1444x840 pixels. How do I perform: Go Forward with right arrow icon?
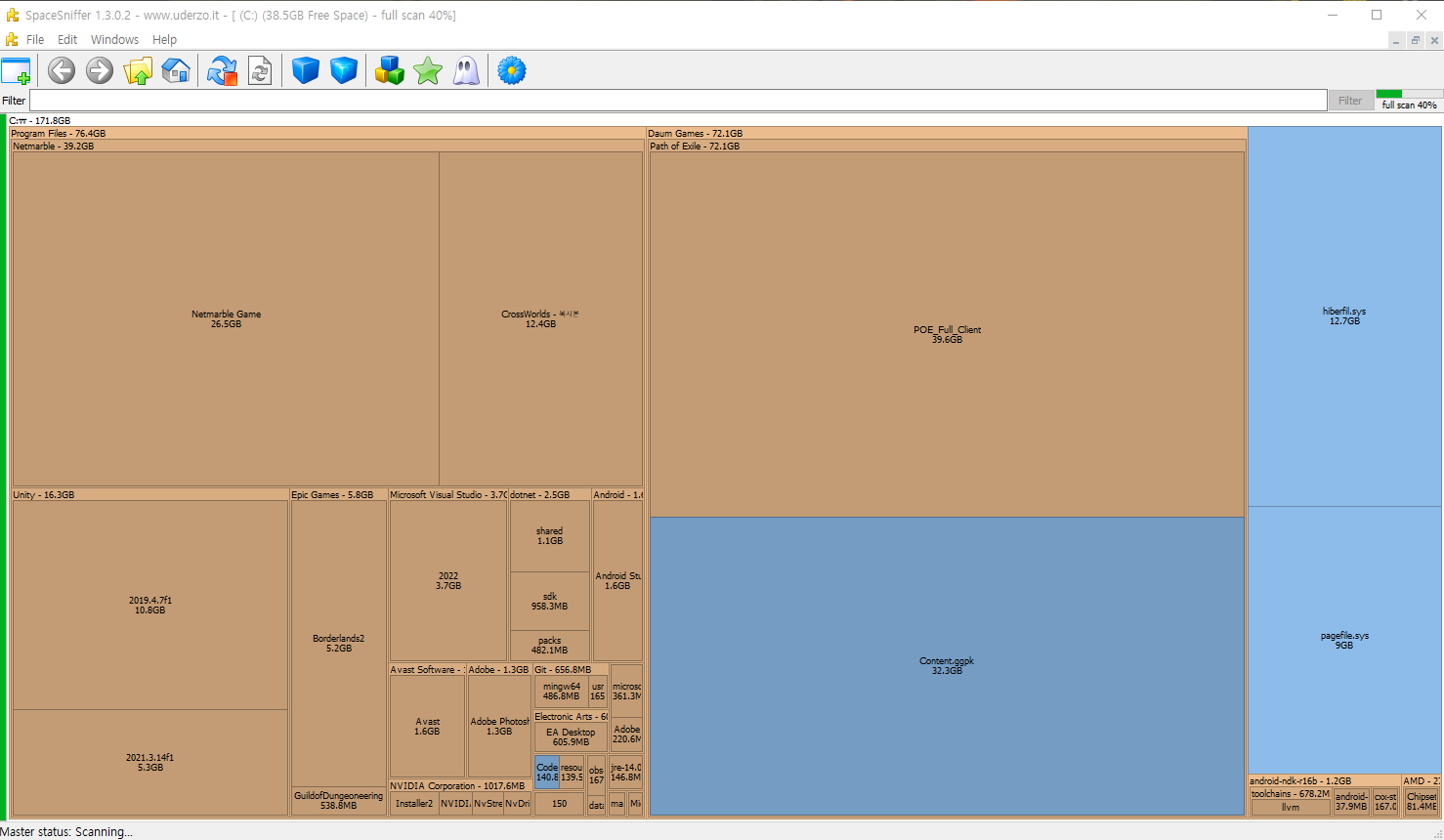coord(100,70)
